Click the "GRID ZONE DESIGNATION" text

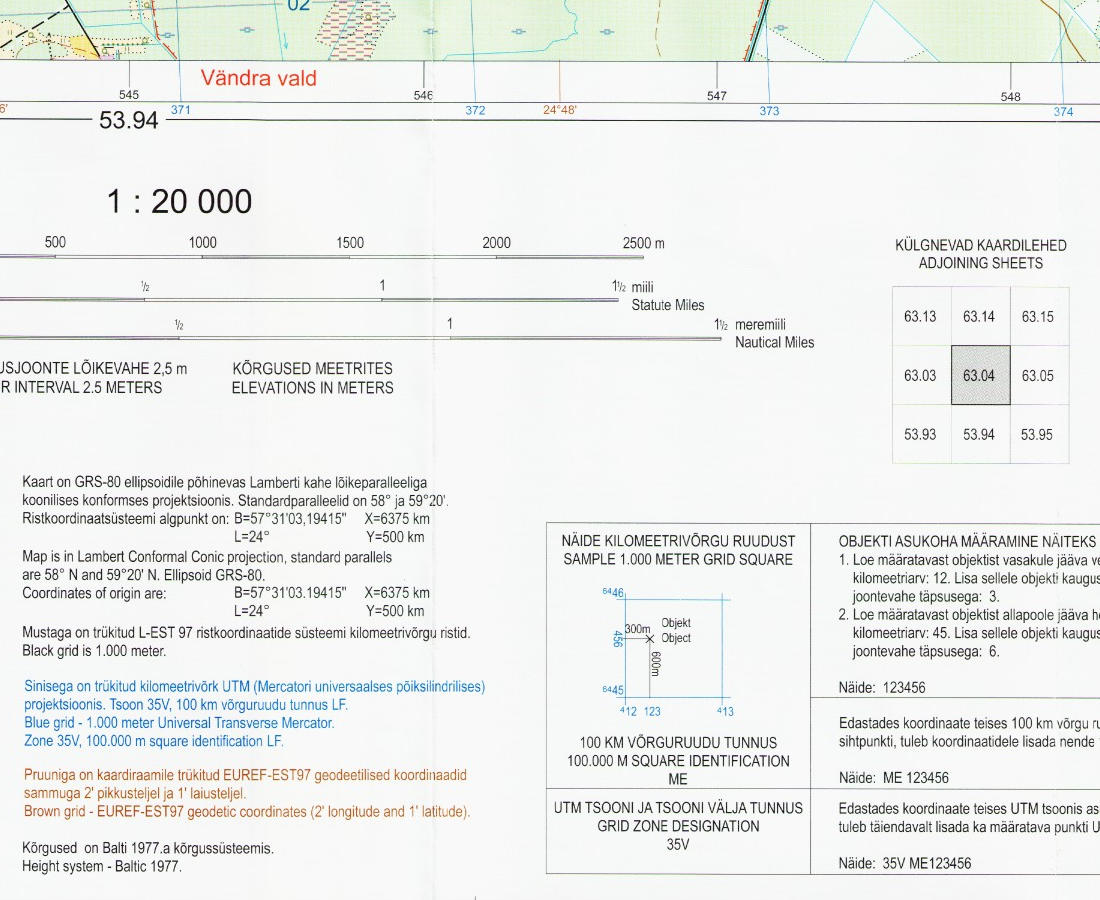[x=678, y=826]
